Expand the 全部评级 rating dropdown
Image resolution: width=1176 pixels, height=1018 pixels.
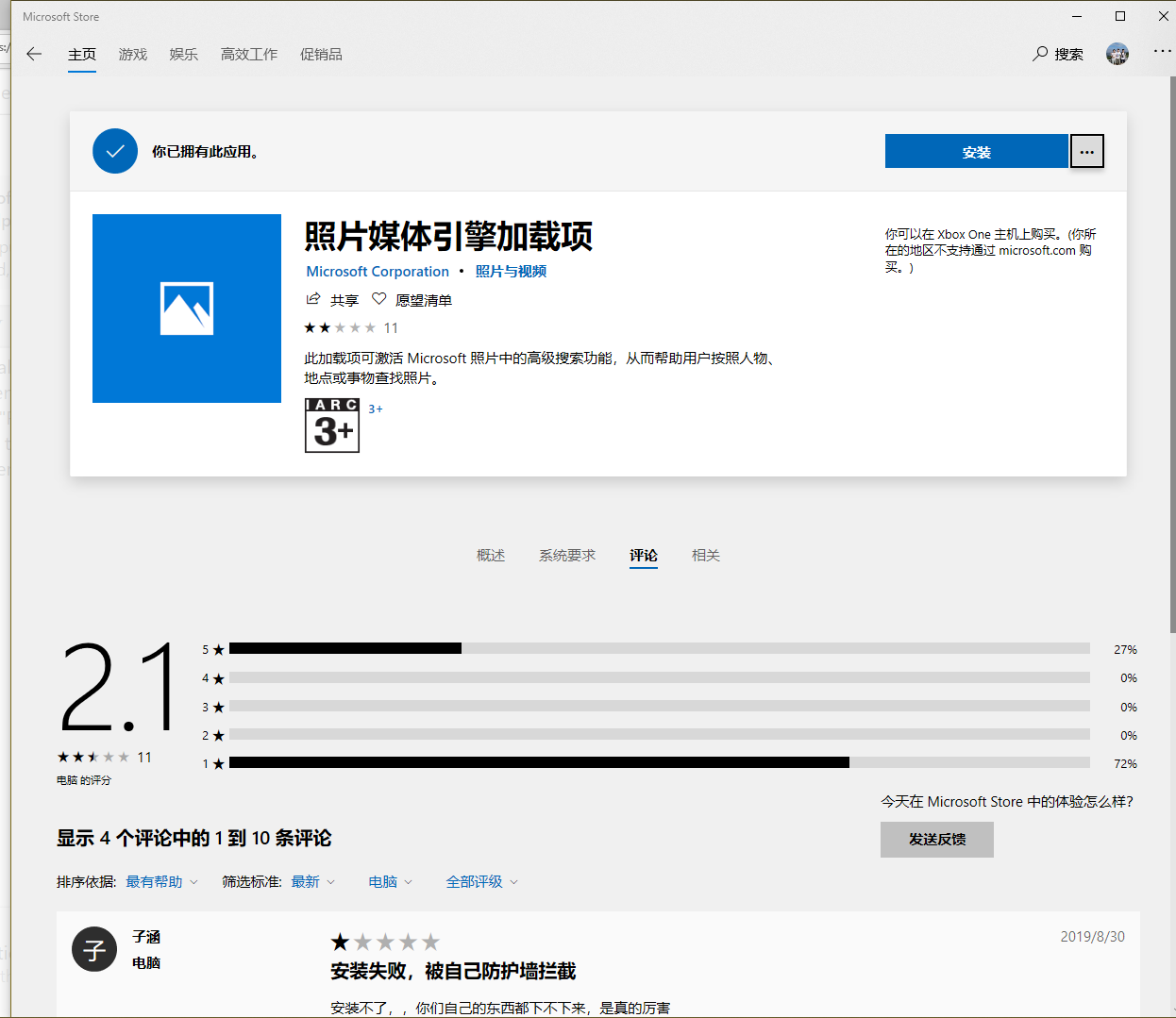point(481,882)
